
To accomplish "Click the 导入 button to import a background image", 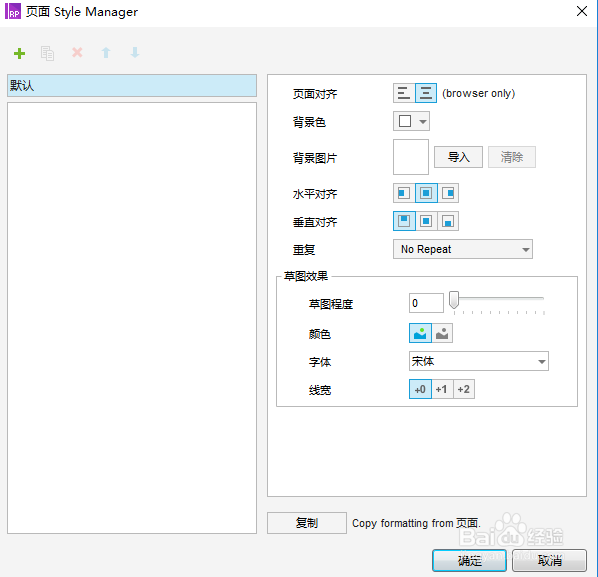I will point(458,157).
